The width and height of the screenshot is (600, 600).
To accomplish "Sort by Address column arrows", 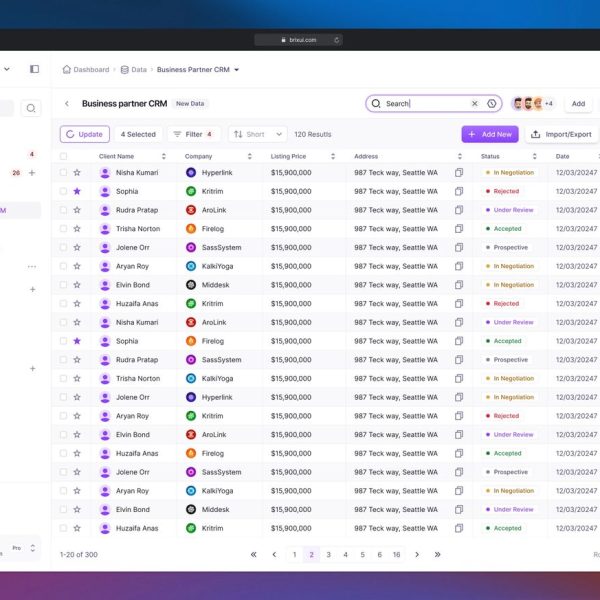I will point(460,156).
